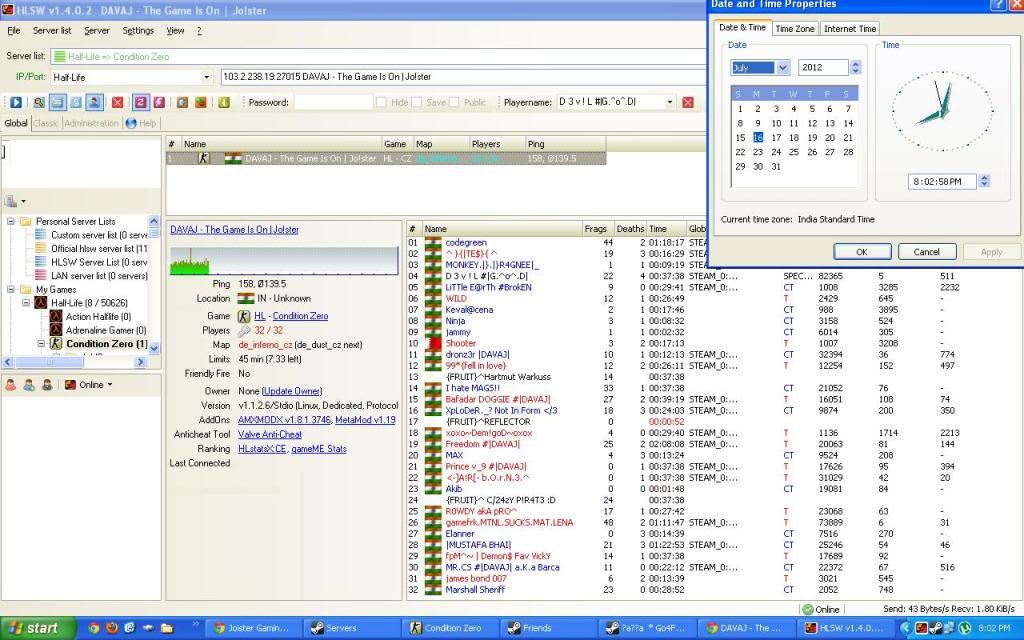Click the Windows start button
The image size is (1024, 640).
(38, 628)
